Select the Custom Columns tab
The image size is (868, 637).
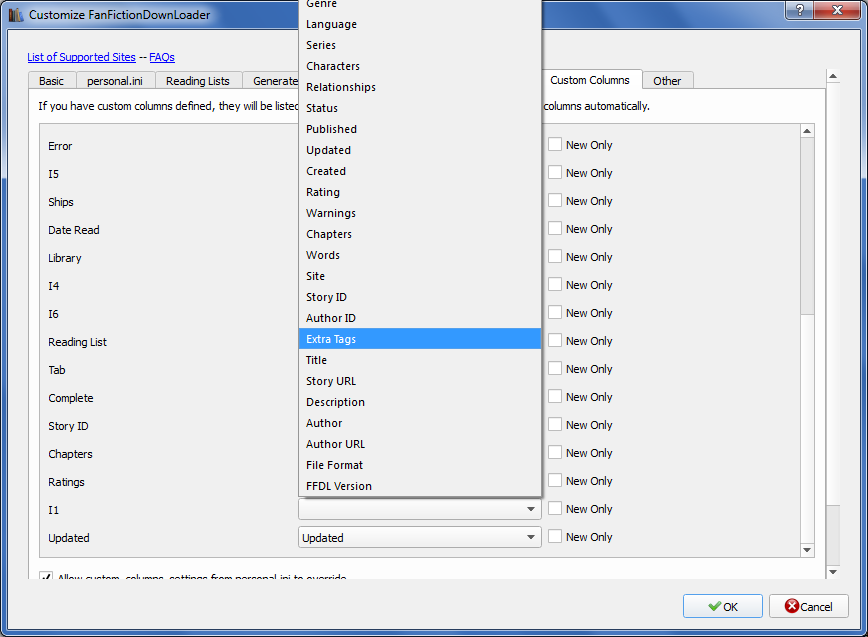tap(590, 80)
